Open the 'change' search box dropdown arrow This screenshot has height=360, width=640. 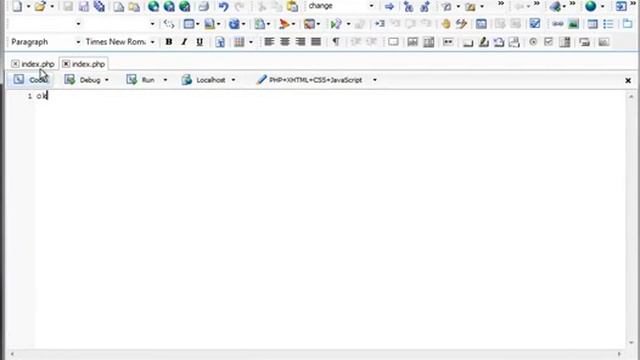(371, 6)
